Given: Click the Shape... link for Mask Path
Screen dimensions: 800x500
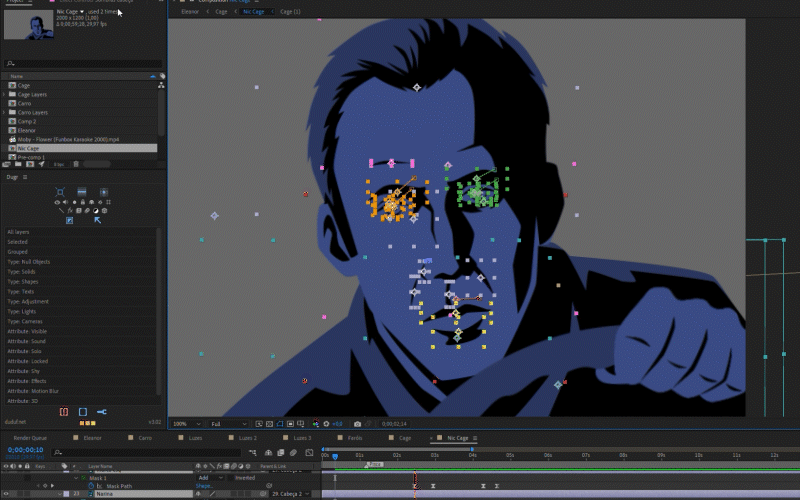Looking at the screenshot, I should (204, 486).
